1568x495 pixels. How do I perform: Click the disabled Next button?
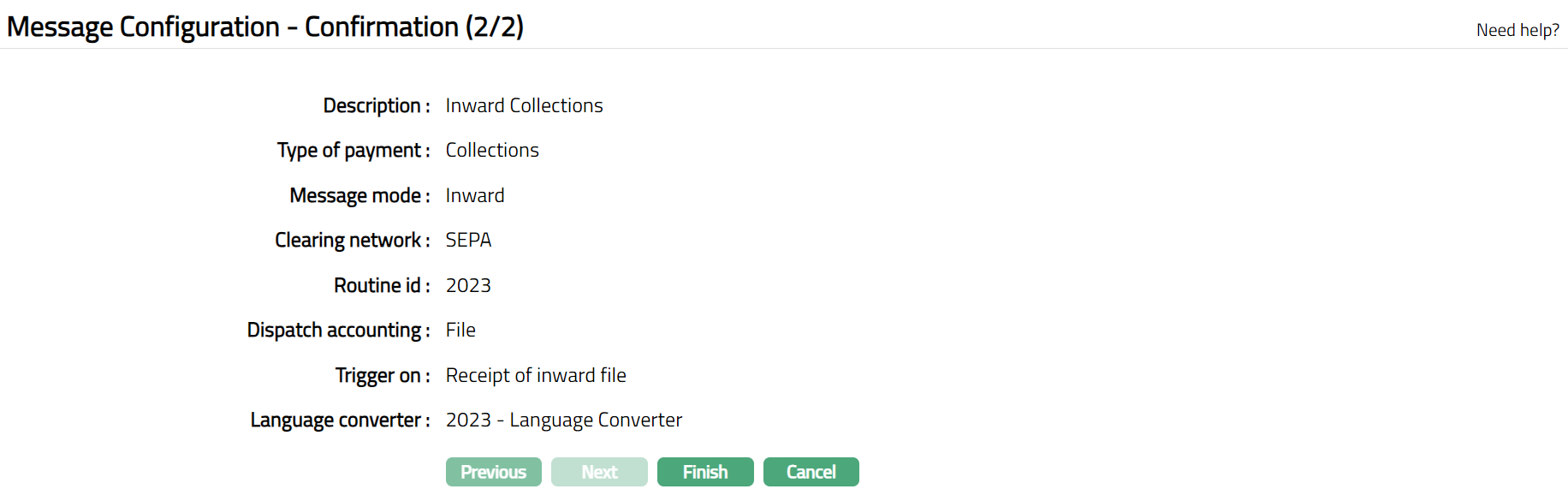coord(599,472)
